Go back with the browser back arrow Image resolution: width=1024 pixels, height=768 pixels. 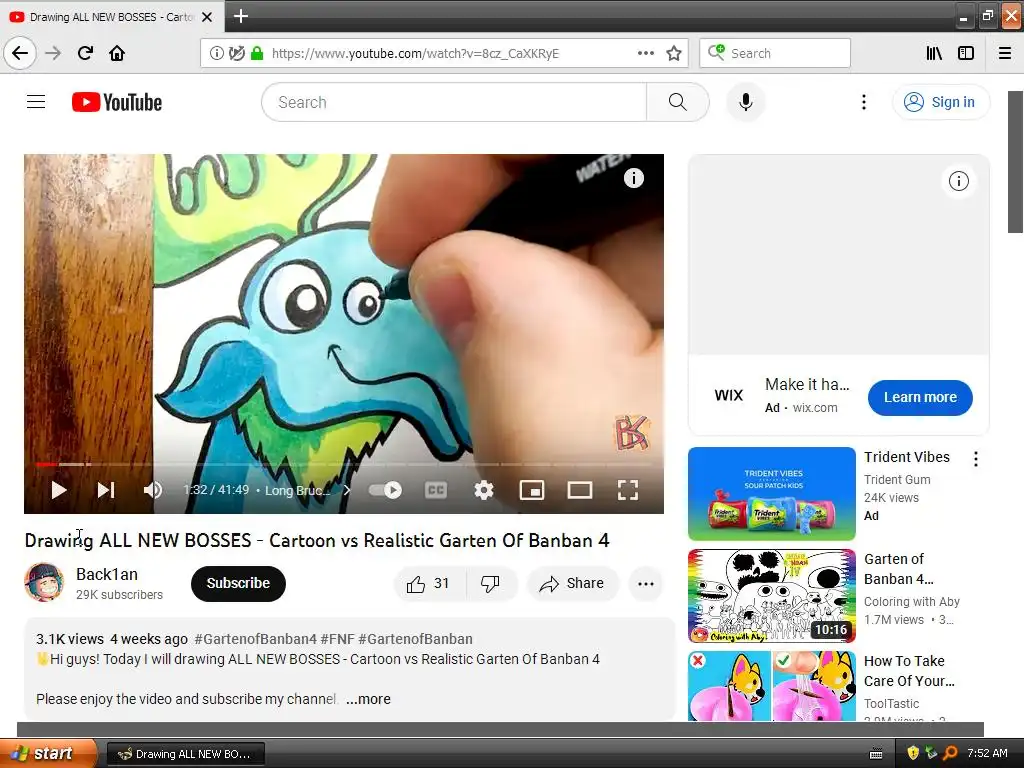click(x=20, y=53)
